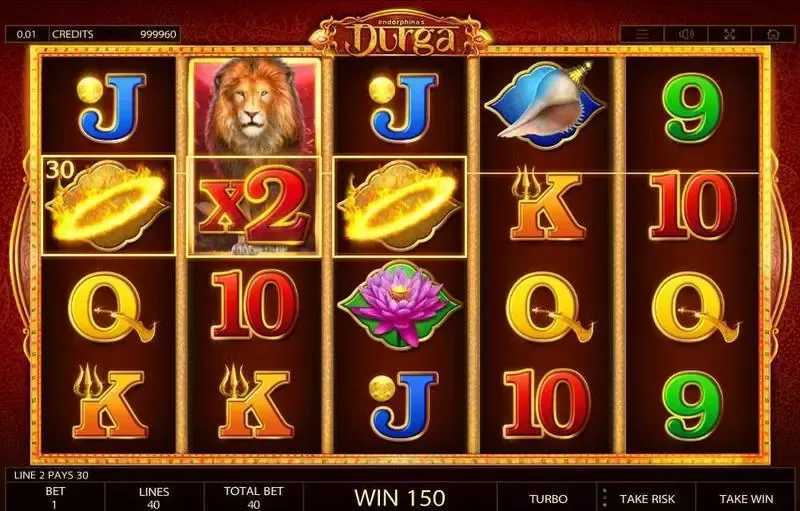The height and width of the screenshot is (511, 800).
Task: Change the Lines count
Action: (154, 498)
